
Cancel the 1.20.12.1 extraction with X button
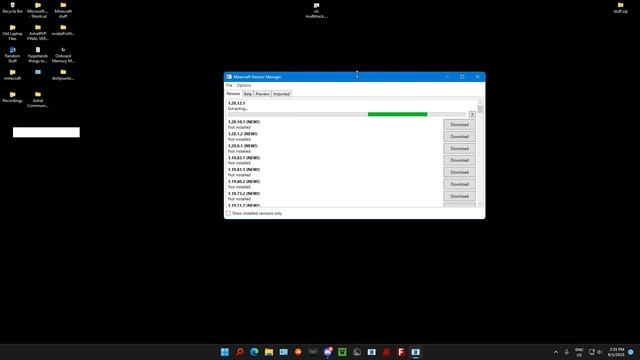click(x=472, y=114)
